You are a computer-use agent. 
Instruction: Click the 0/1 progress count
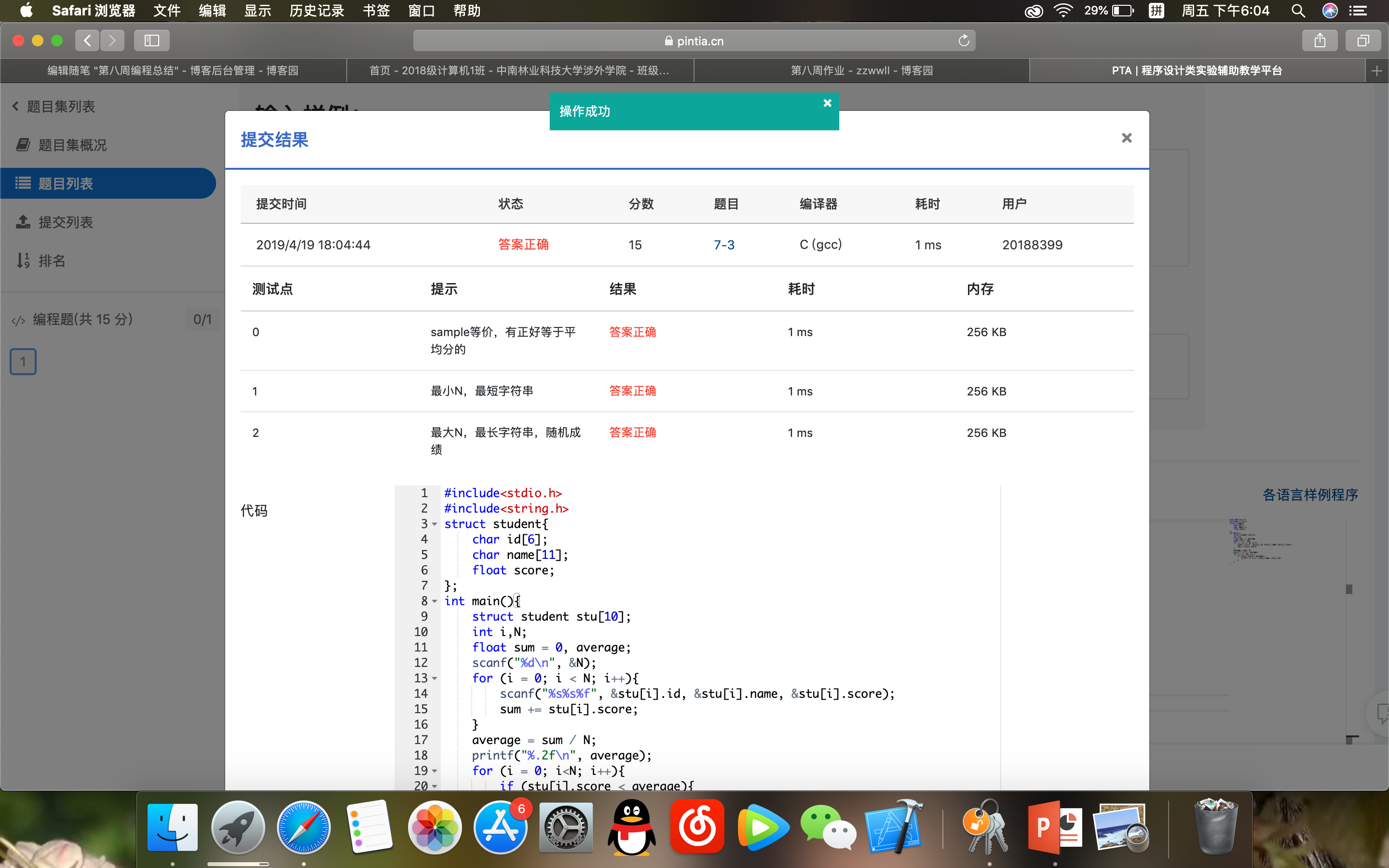[202, 319]
